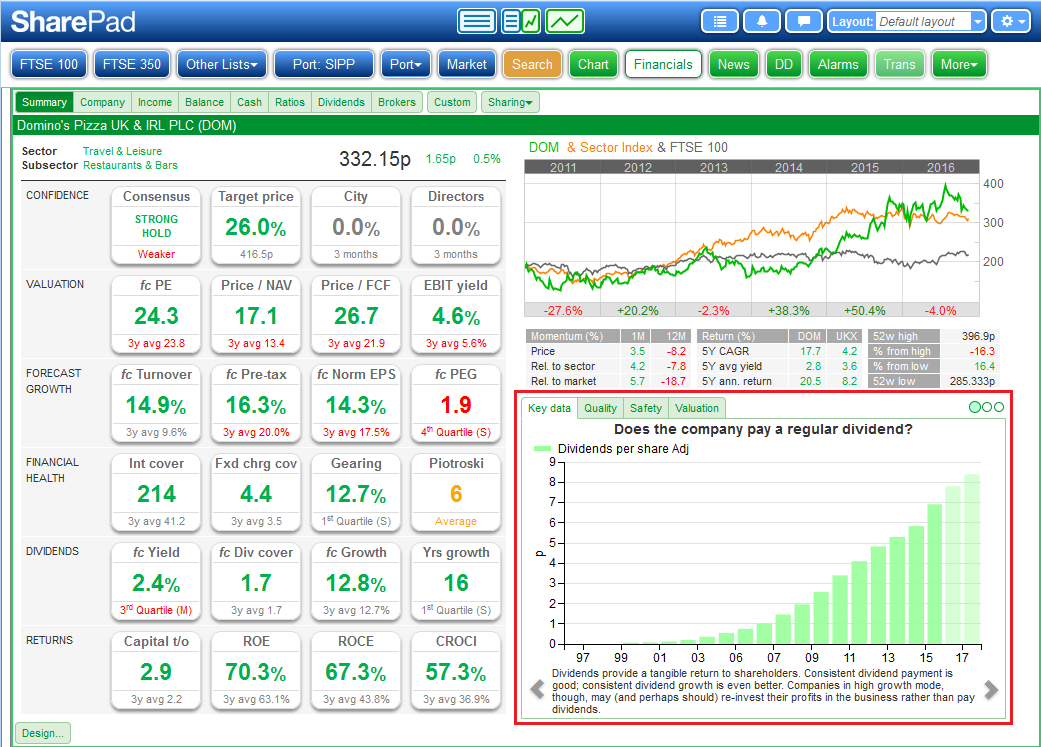Click the fc PE 24.3 card

tap(157, 314)
